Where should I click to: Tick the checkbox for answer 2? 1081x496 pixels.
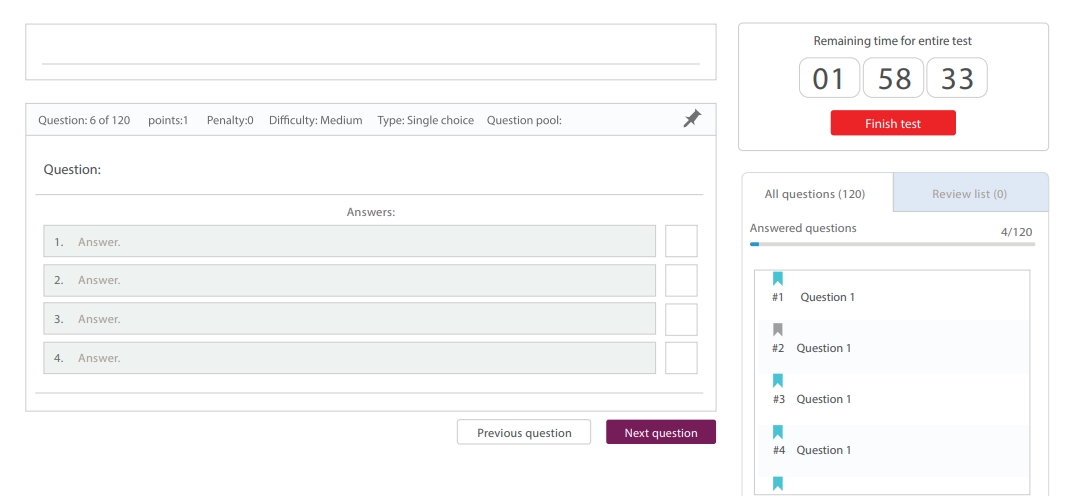(x=681, y=280)
